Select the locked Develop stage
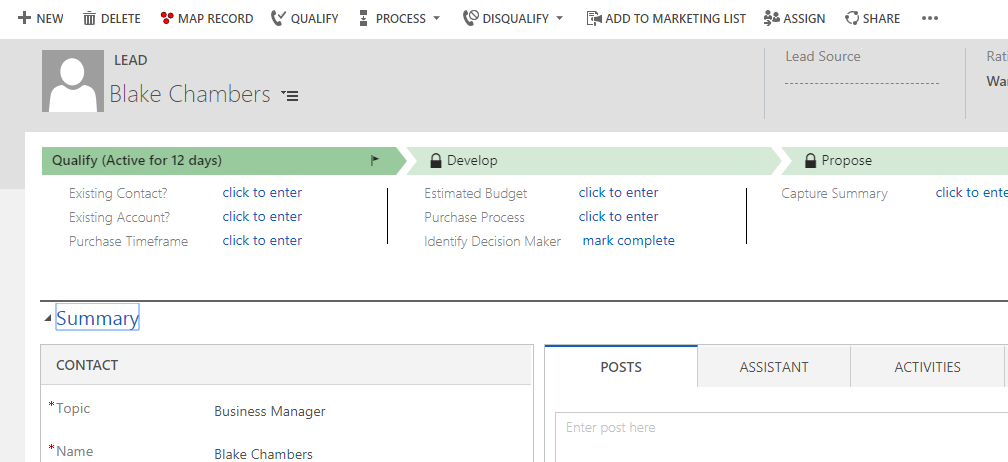Viewport: 1008px width, 462px height. pyautogui.click(x=471, y=160)
